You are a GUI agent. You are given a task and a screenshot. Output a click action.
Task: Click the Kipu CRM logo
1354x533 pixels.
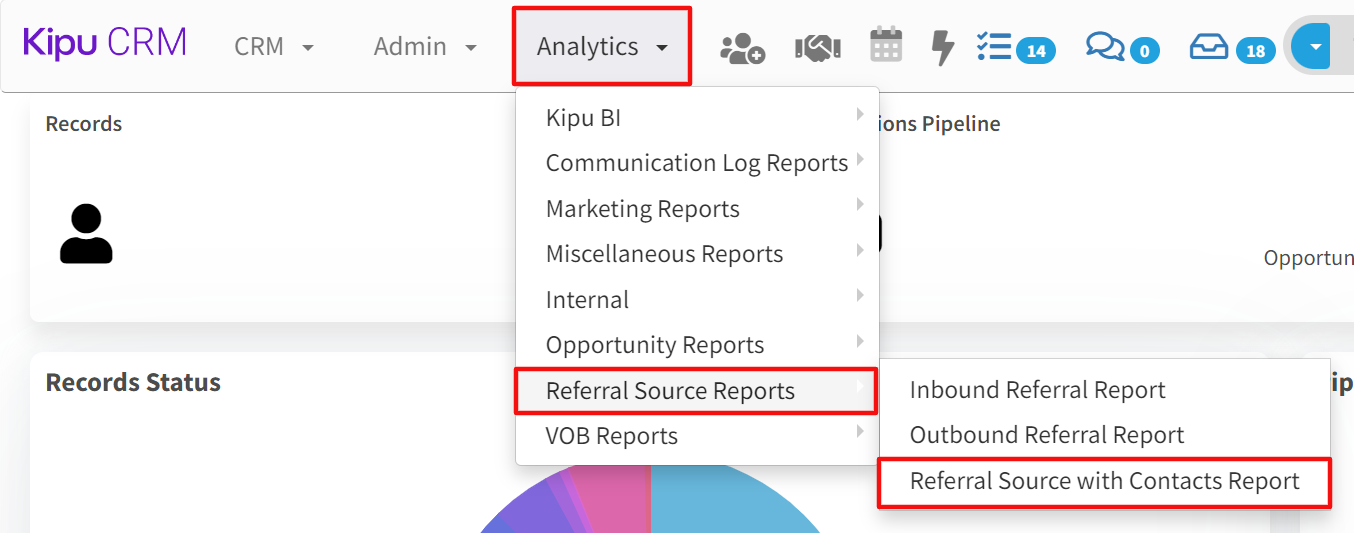click(x=104, y=44)
